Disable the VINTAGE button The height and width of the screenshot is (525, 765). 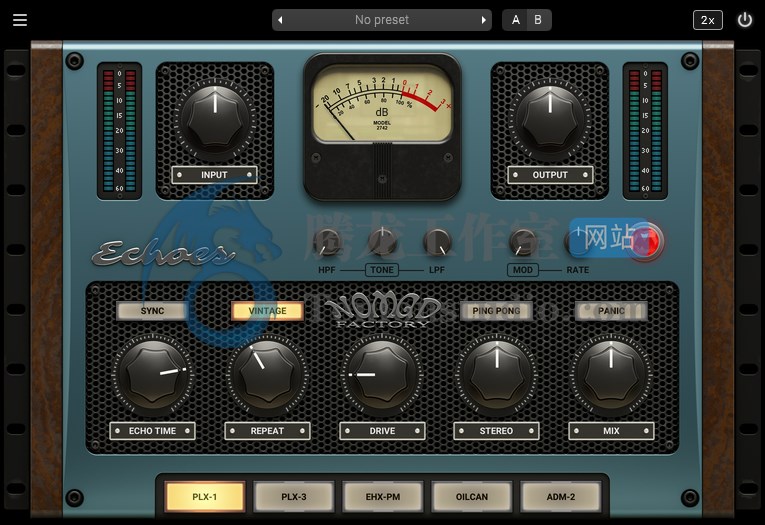tap(267, 311)
